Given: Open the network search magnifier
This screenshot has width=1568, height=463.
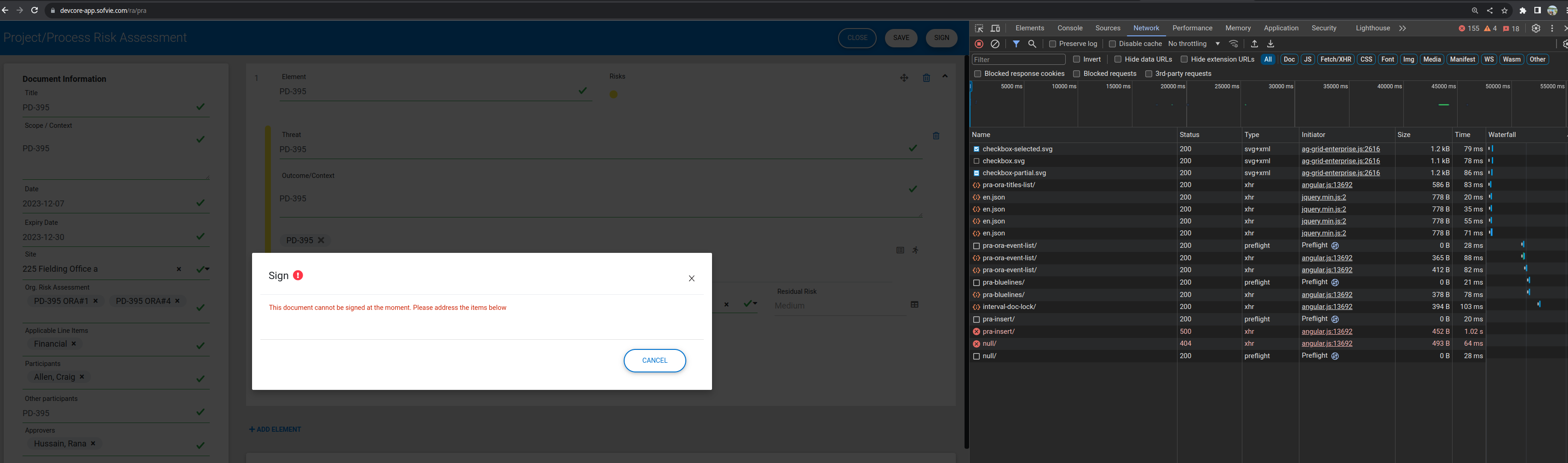Looking at the screenshot, I should pos(1032,44).
